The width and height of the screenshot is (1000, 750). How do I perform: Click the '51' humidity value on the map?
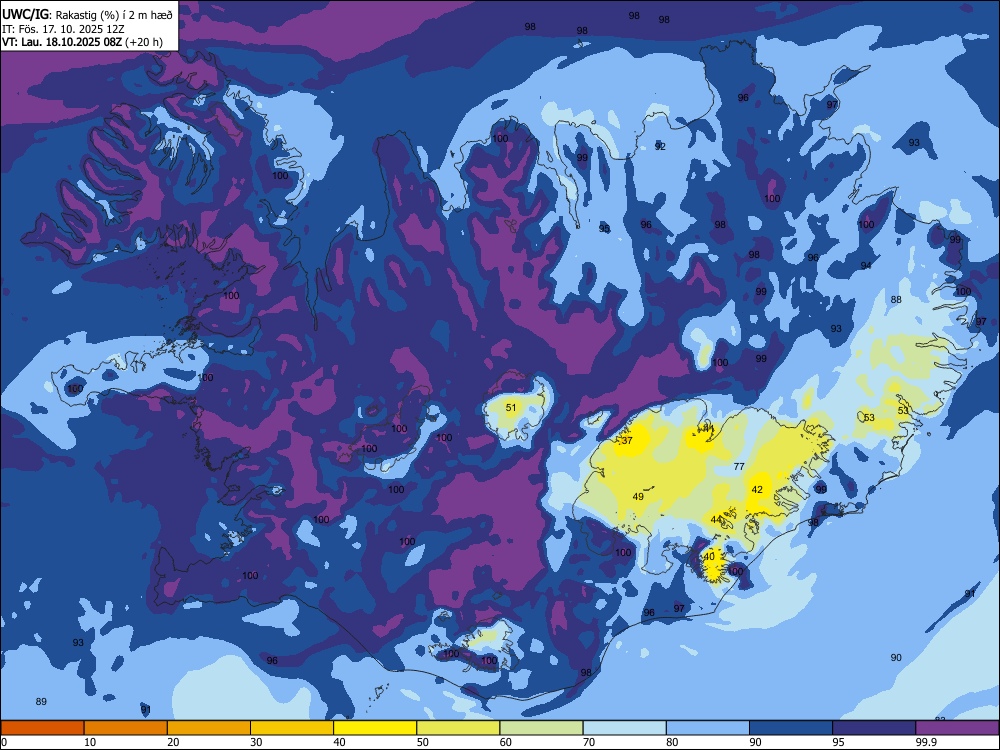pyautogui.click(x=511, y=408)
